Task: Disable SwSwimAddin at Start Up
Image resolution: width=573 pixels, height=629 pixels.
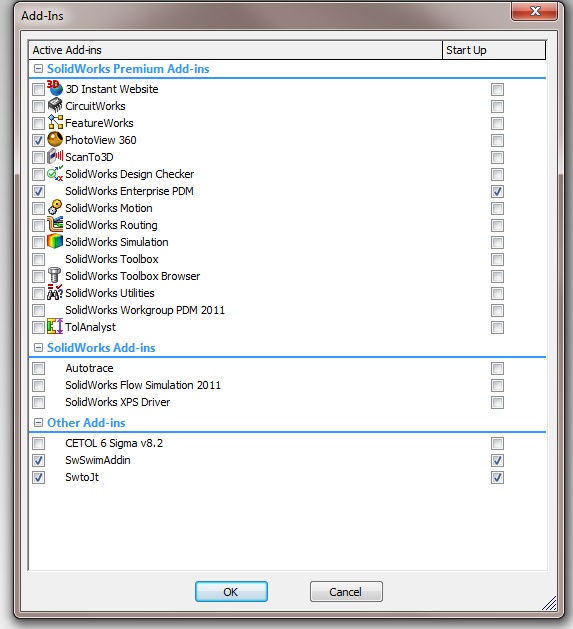Action: point(497,461)
